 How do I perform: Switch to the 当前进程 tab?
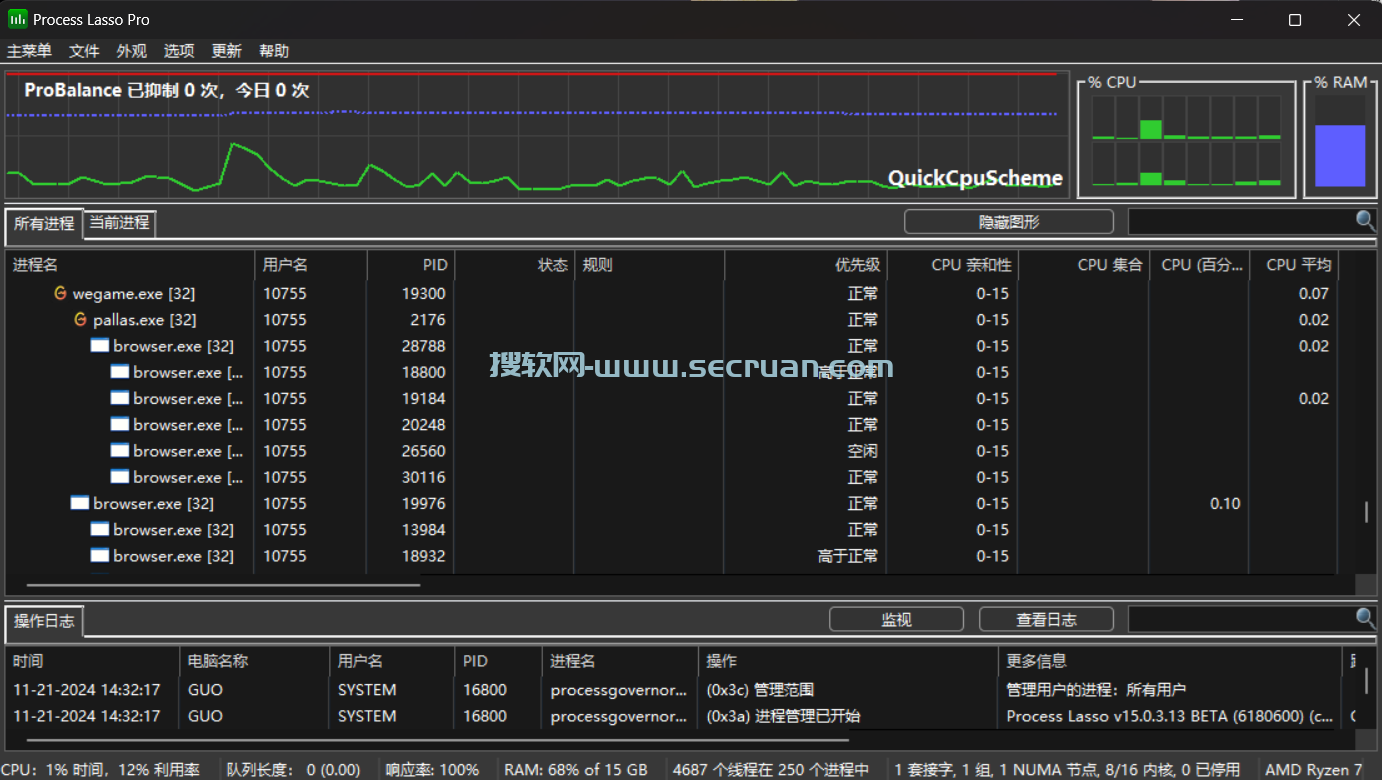pyautogui.click(x=119, y=223)
